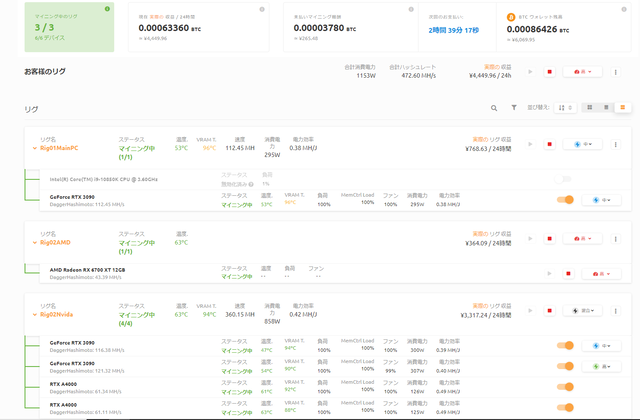Open Rig02AMD three-dot menu
The width and height of the screenshot is (640, 420).
[616, 239]
